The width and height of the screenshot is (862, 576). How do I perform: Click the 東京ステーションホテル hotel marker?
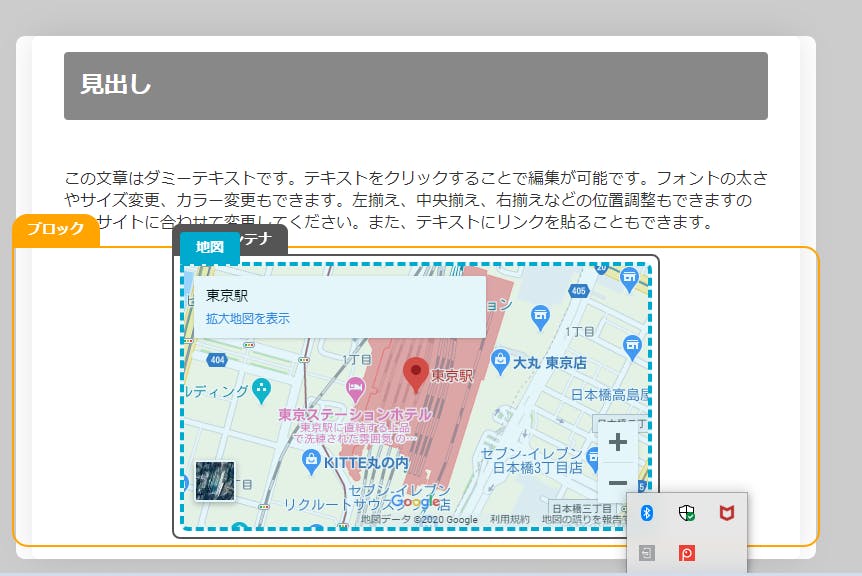pos(354,387)
